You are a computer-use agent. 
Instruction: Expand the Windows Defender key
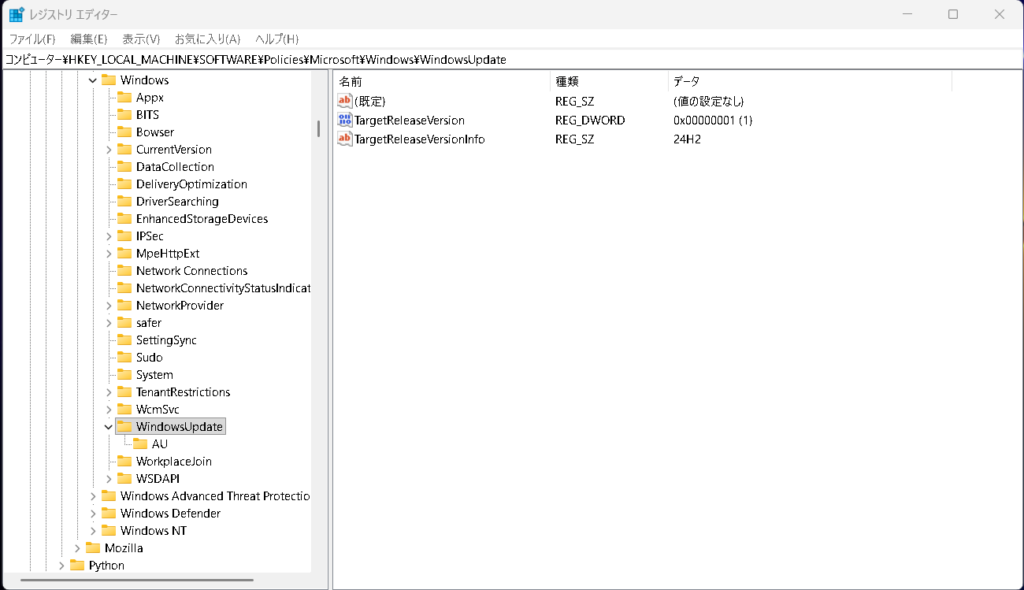click(x=93, y=513)
